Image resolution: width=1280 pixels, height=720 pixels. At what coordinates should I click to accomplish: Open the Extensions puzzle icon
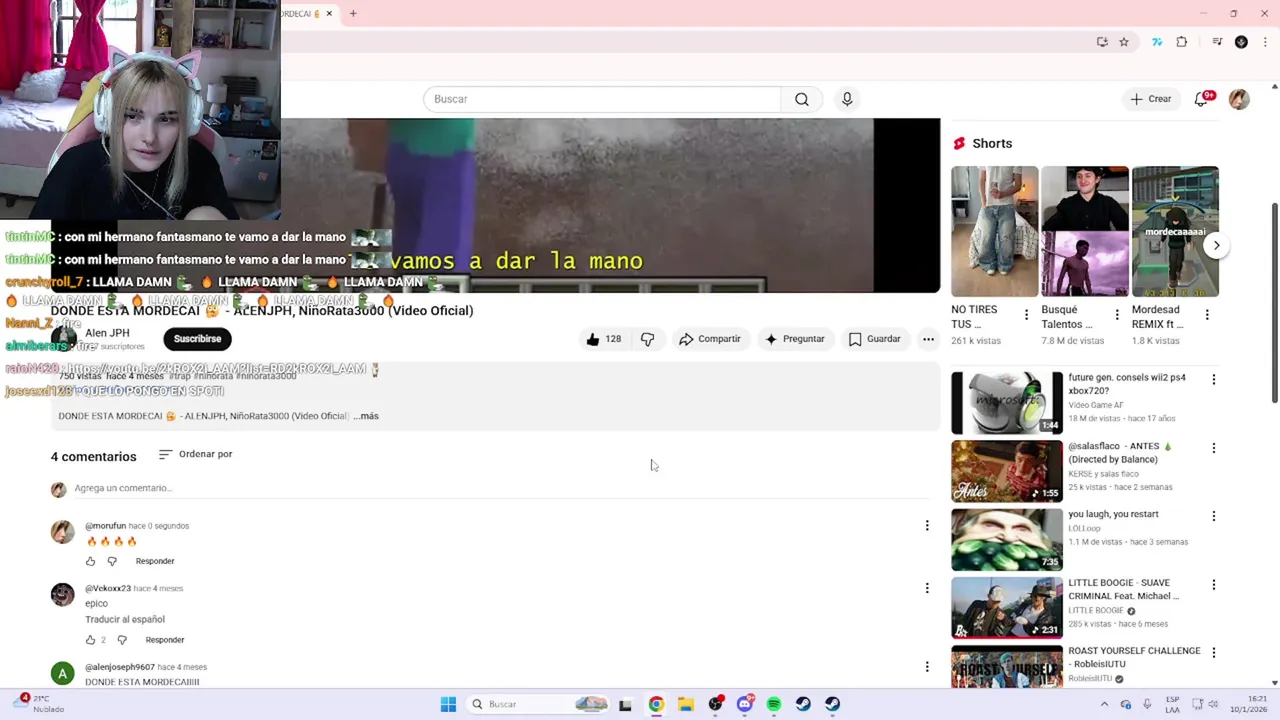pyautogui.click(x=1182, y=42)
